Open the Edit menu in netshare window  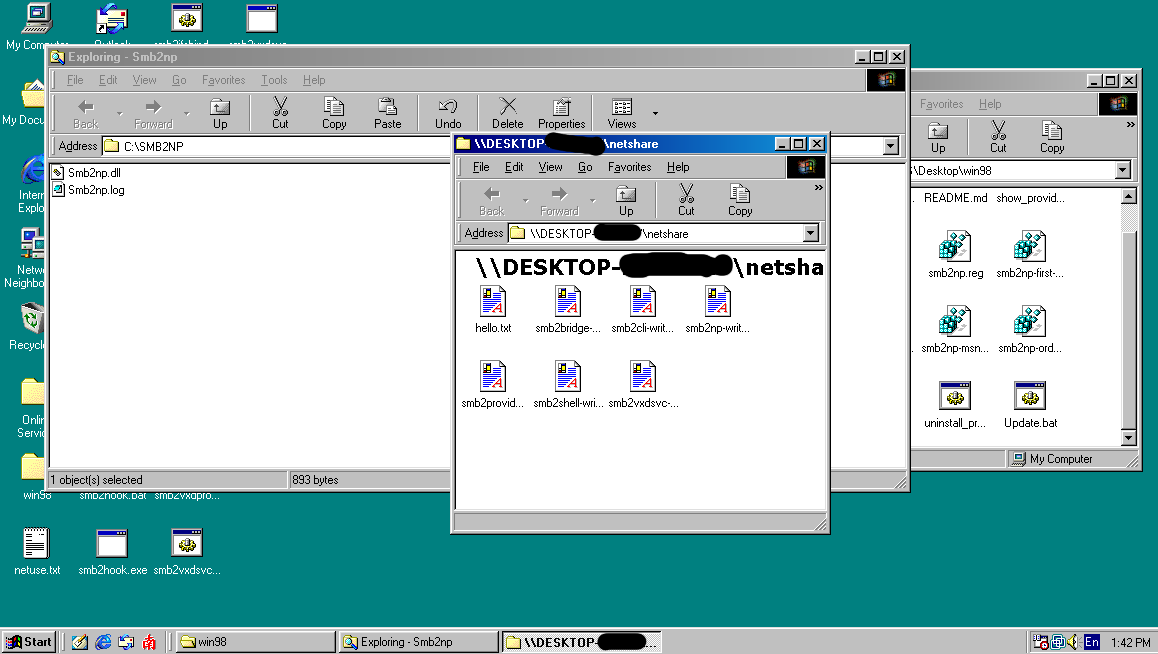(514, 167)
